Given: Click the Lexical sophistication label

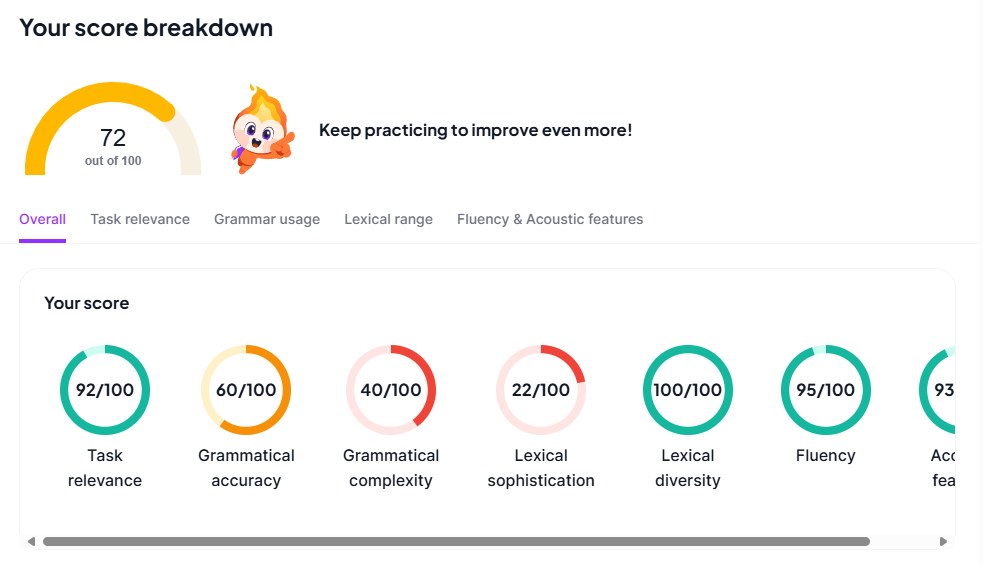Looking at the screenshot, I should click(541, 468).
